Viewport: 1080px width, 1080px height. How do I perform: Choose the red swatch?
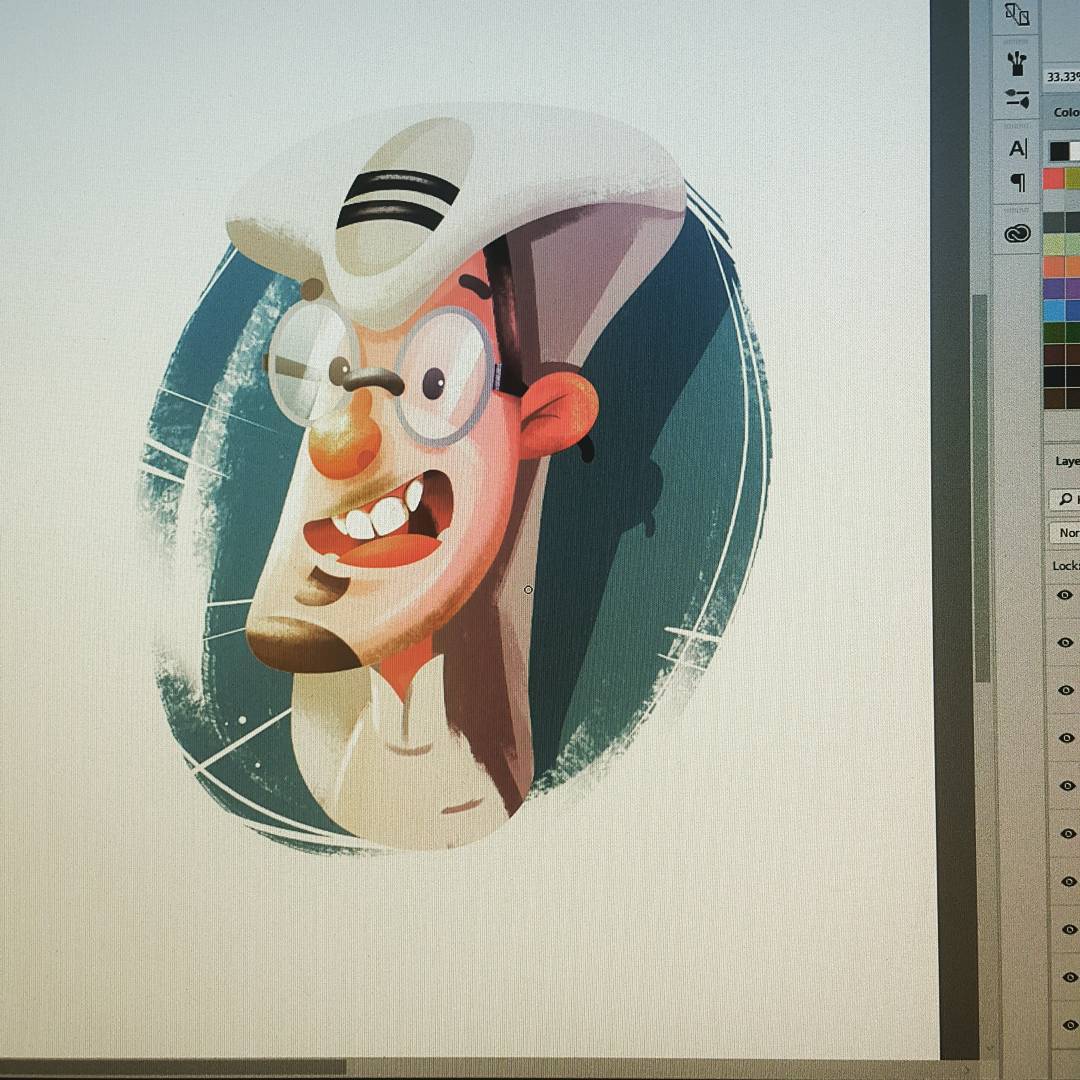pos(1054,178)
